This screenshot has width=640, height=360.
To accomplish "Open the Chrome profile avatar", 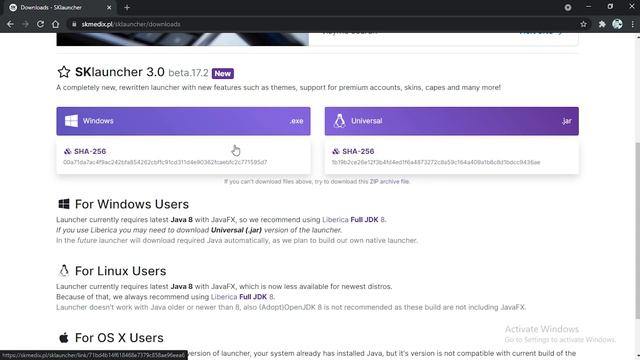I will pos(617,24).
